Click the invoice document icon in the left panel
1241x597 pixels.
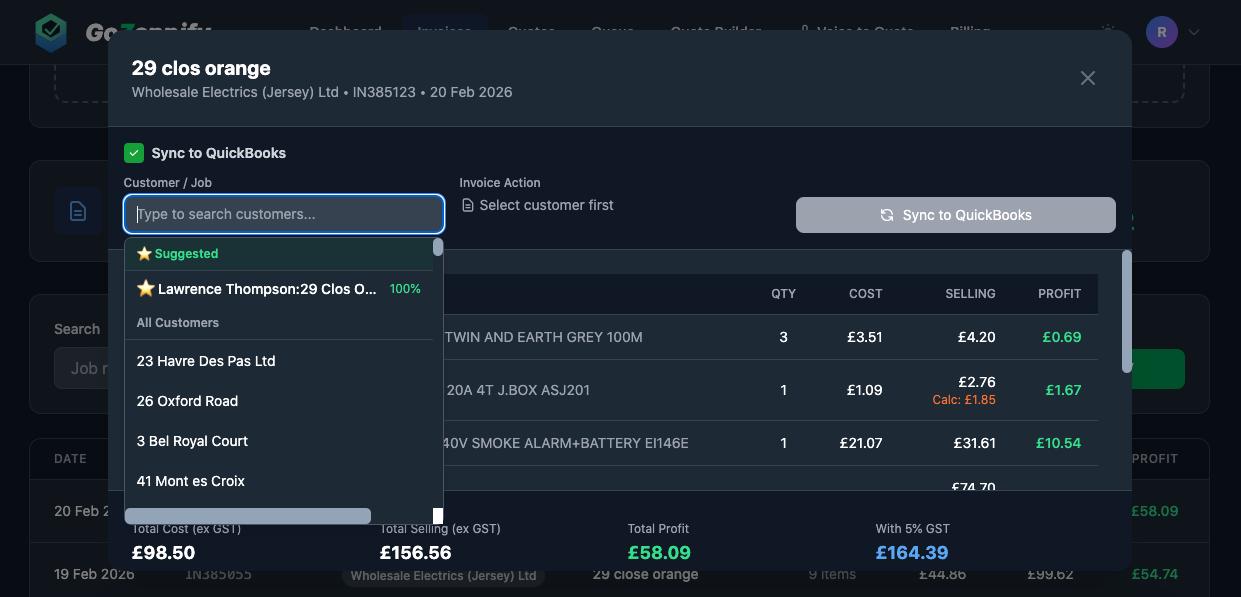click(x=80, y=211)
